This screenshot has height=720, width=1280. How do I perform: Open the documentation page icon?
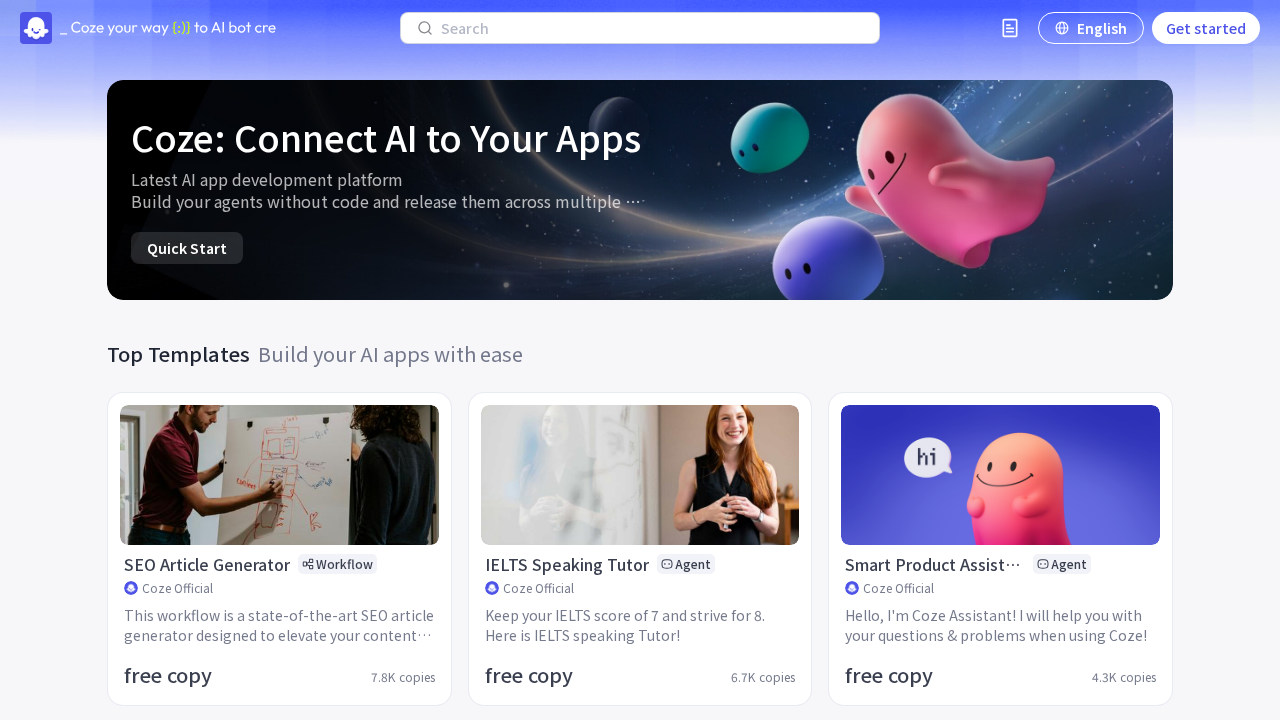click(x=1010, y=28)
